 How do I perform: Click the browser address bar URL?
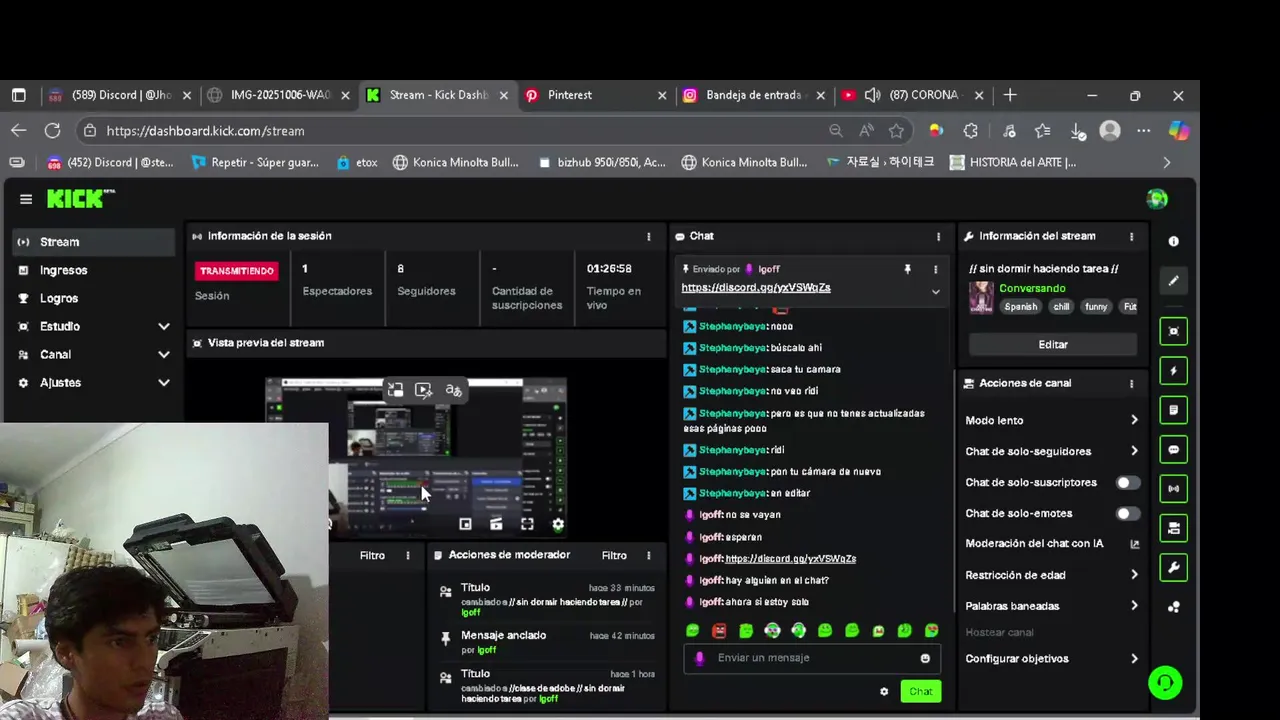click(x=205, y=131)
